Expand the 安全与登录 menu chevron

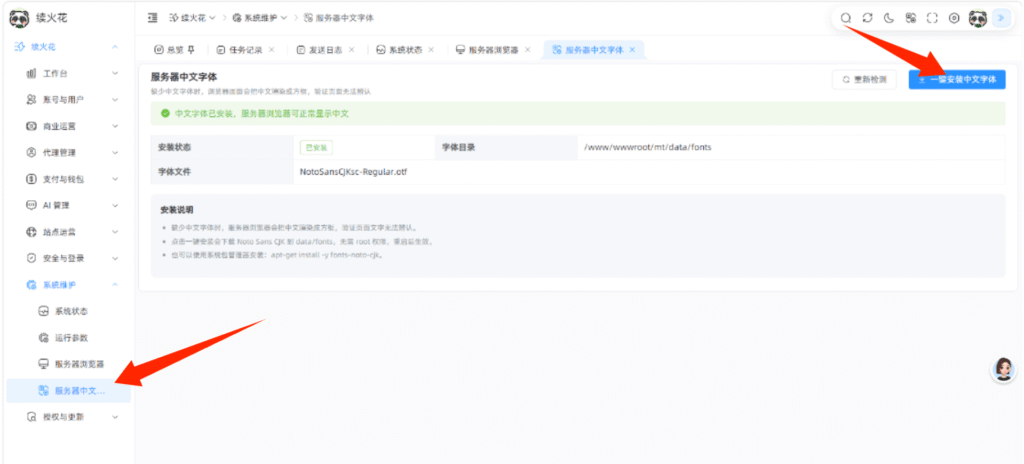115,257
